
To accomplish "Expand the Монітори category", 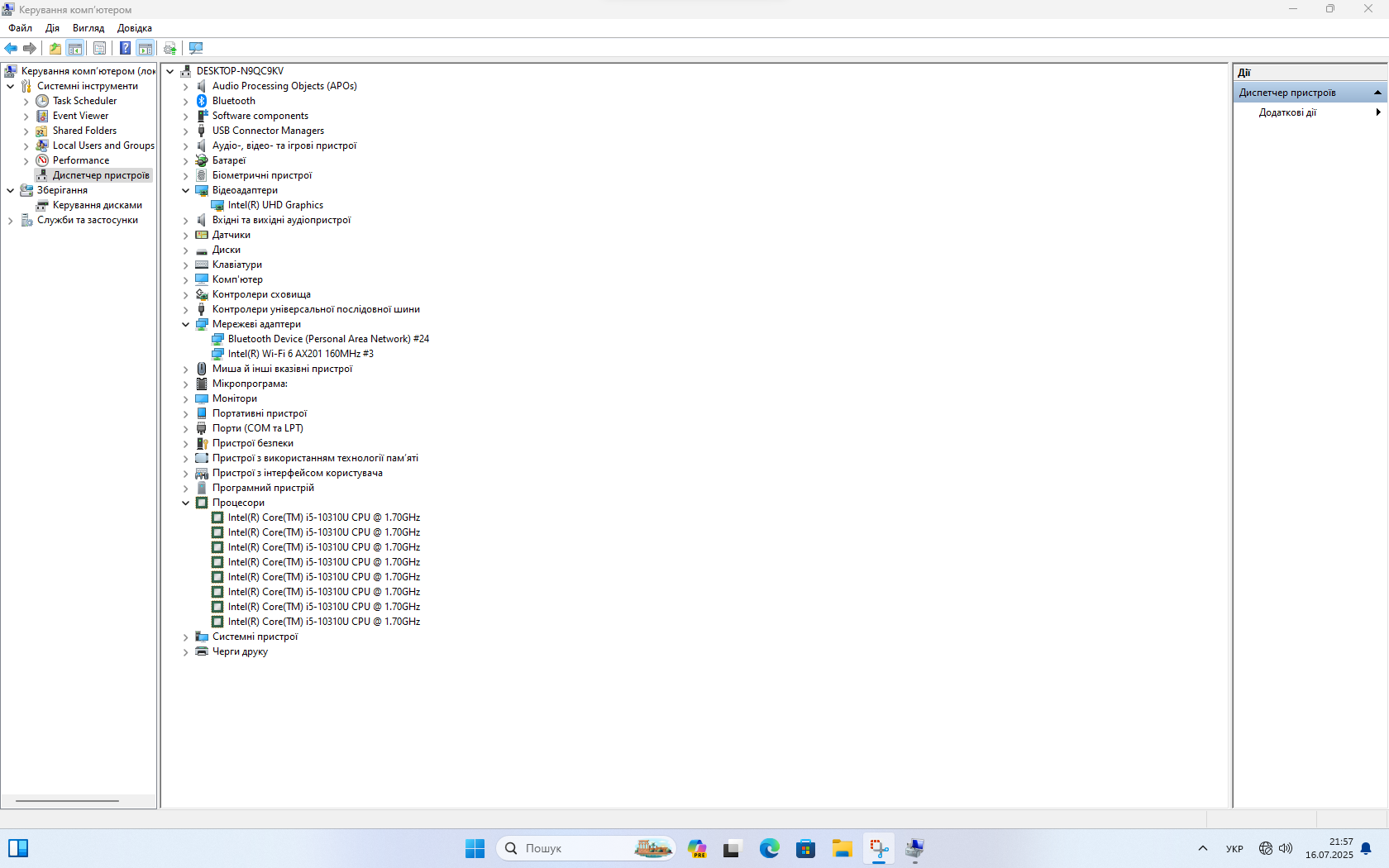I will [186, 398].
